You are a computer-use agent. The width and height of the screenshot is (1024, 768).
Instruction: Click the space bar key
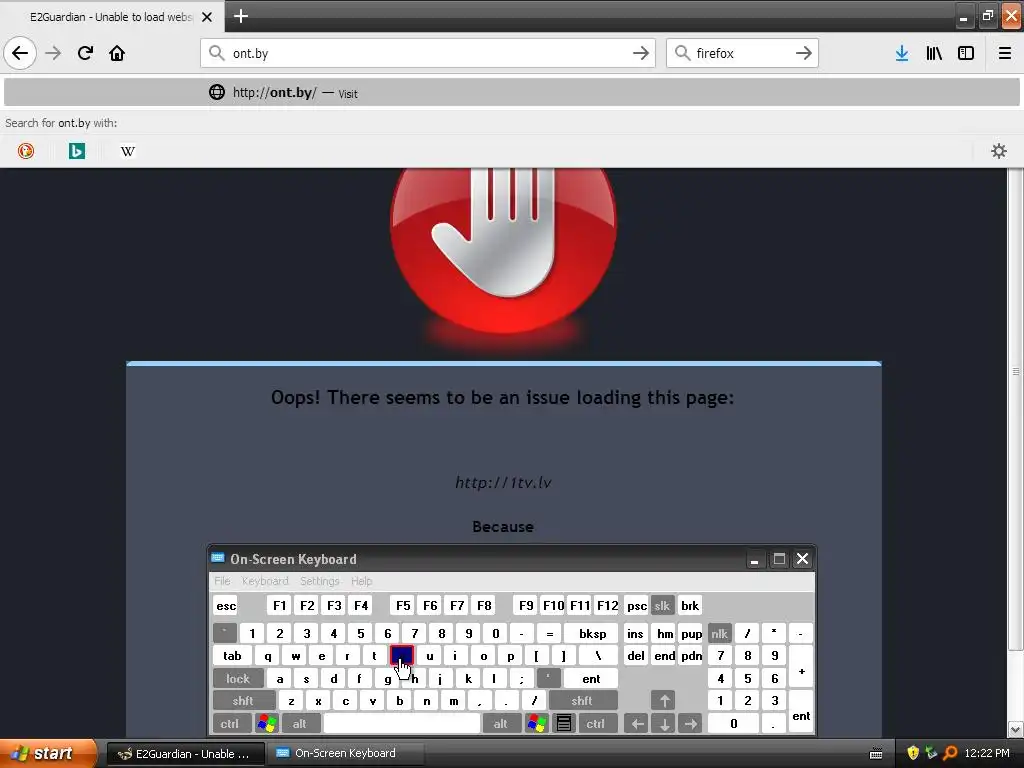coord(402,724)
